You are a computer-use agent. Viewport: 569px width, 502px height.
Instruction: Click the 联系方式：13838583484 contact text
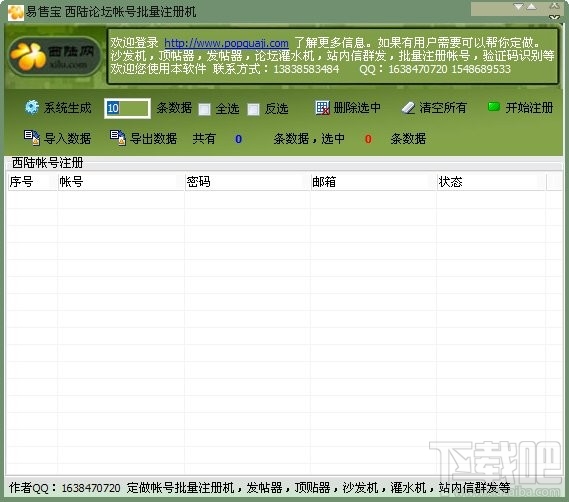pos(276,69)
